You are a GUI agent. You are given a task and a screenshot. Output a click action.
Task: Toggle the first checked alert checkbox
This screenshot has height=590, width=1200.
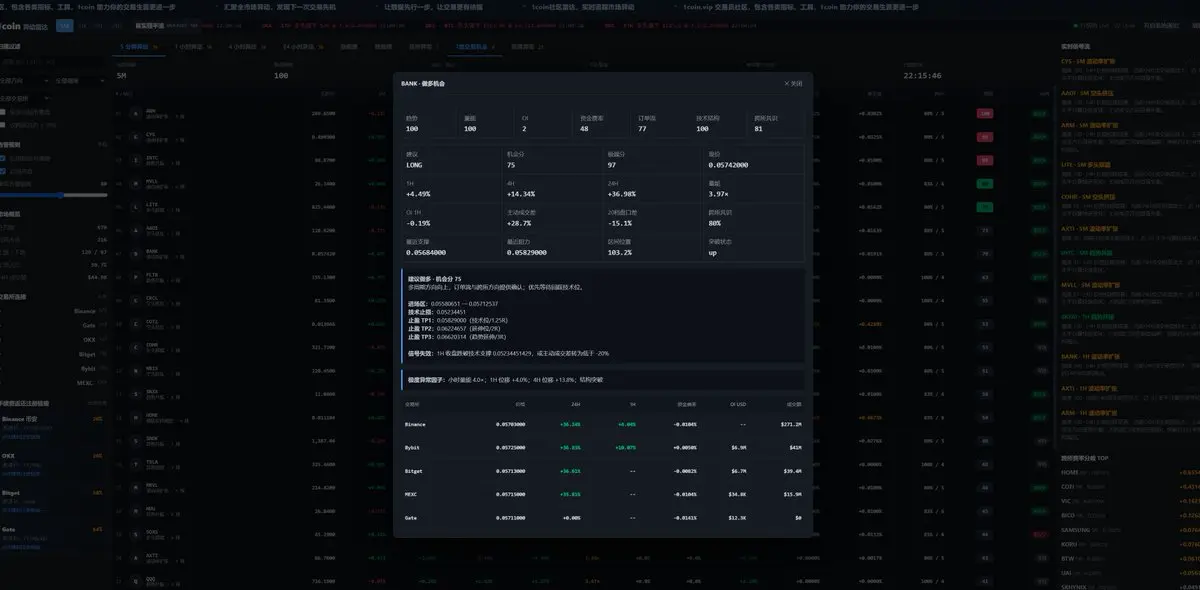3,159
